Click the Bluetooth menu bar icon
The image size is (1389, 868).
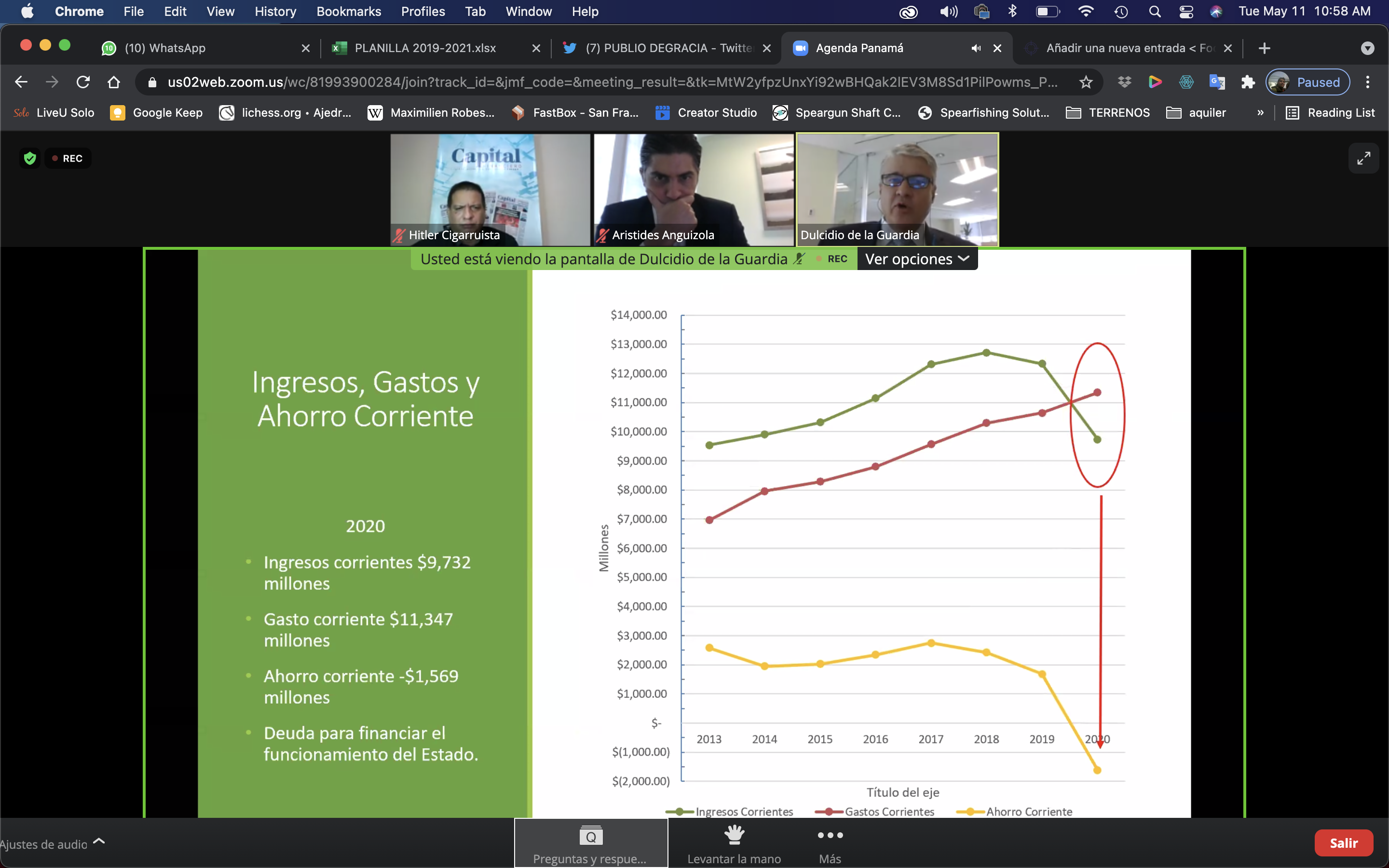tap(1012, 12)
